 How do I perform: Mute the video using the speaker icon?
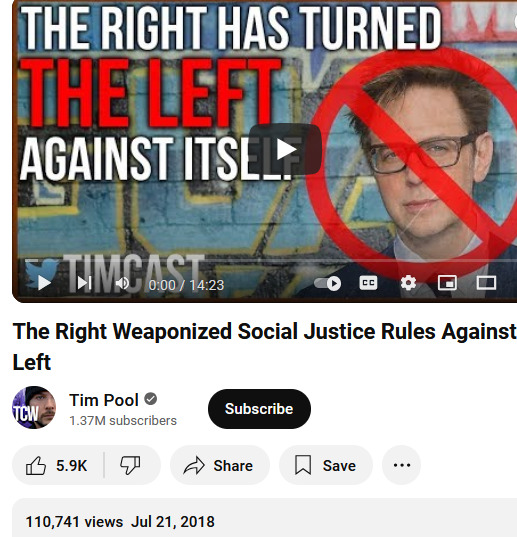click(x=122, y=283)
